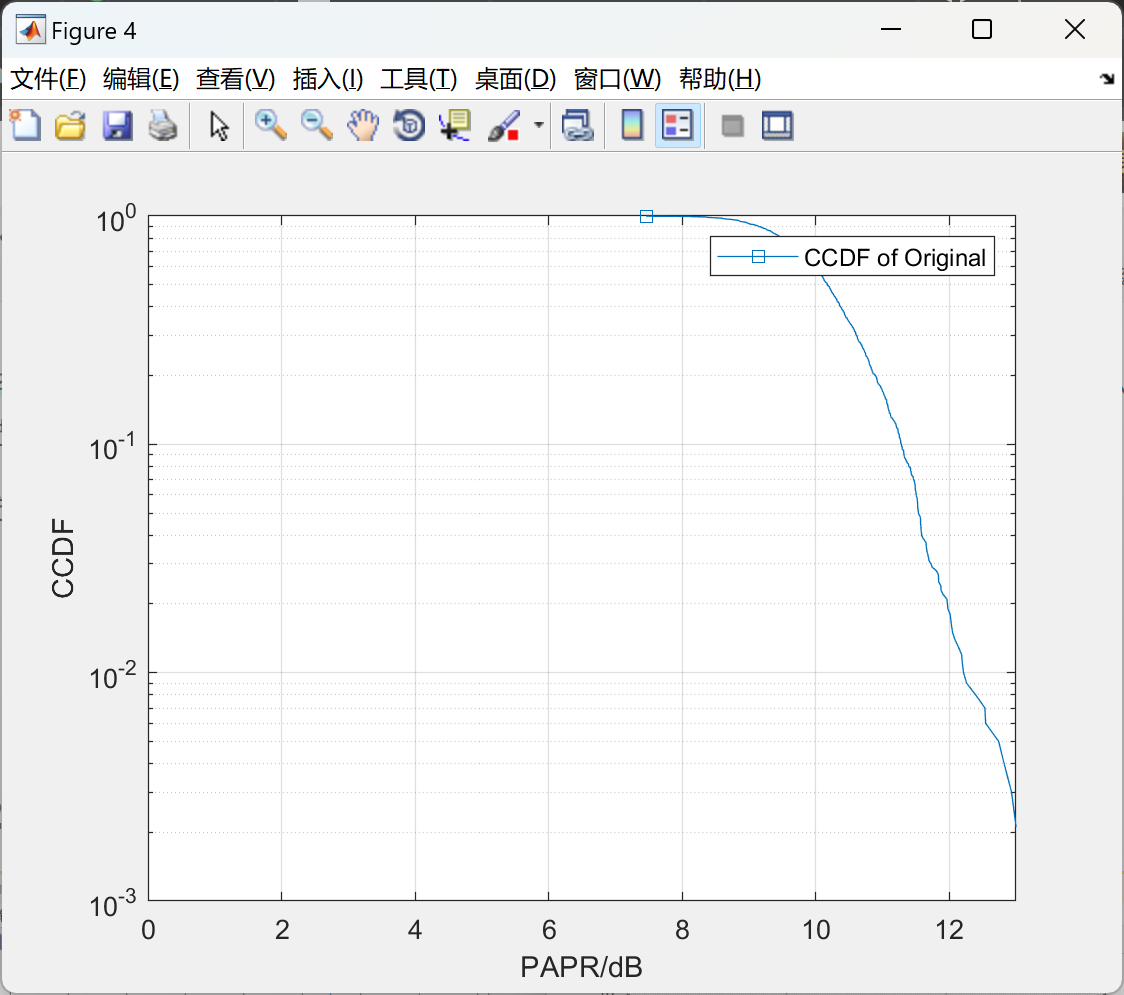Click the y-axis tick label 10^-1
This screenshot has height=995, width=1124.
point(113,448)
